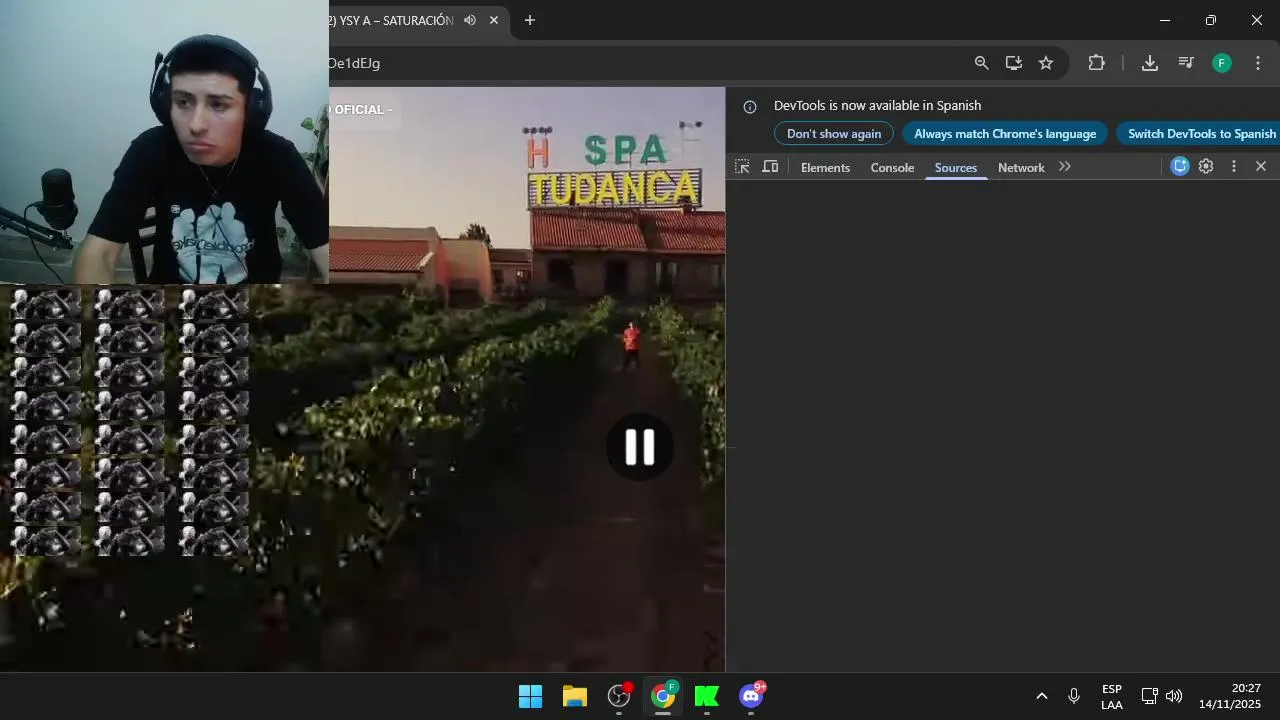Open DevTools settings gear

[x=1206, y=167]
